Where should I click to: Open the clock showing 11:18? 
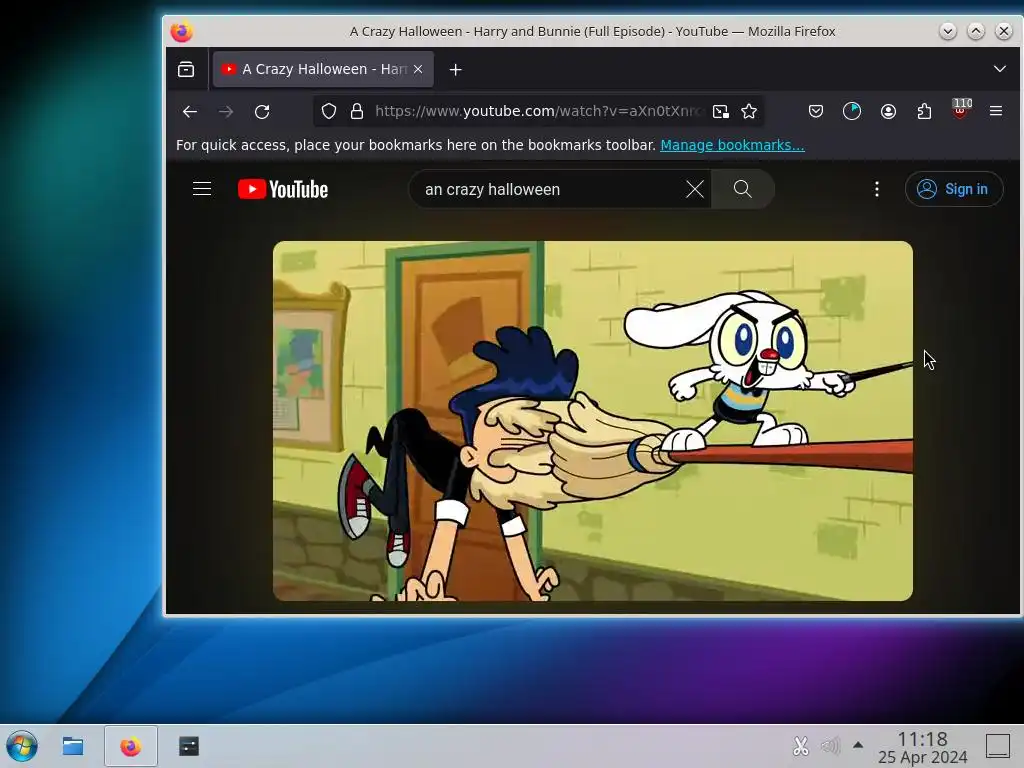[x=922, y=748]
